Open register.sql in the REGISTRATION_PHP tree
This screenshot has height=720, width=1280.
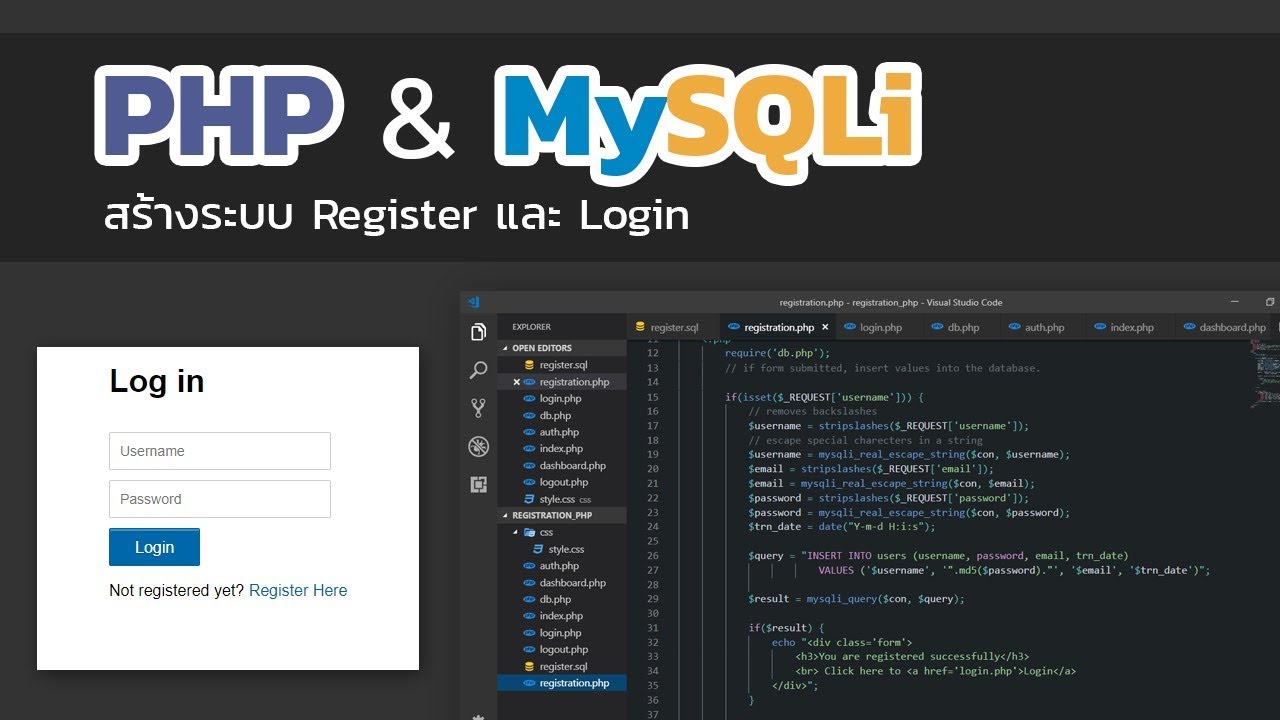coord(563,666)
